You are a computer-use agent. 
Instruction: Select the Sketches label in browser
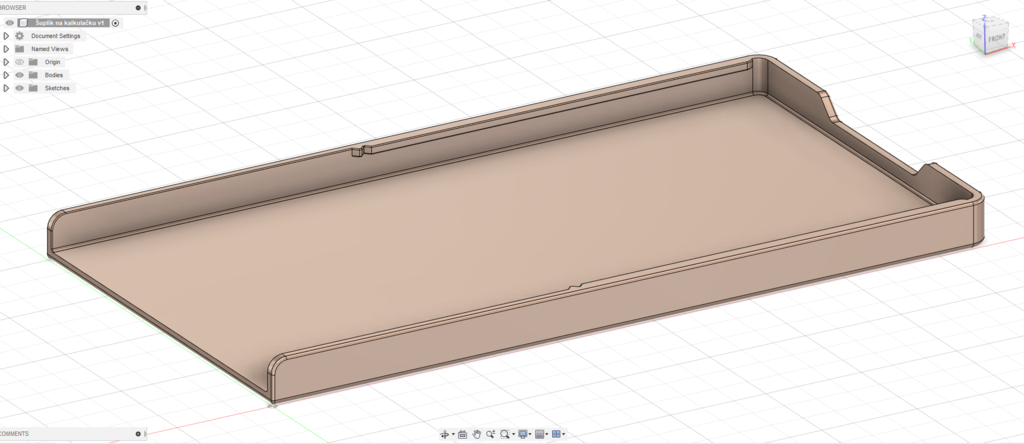[57, 88]
